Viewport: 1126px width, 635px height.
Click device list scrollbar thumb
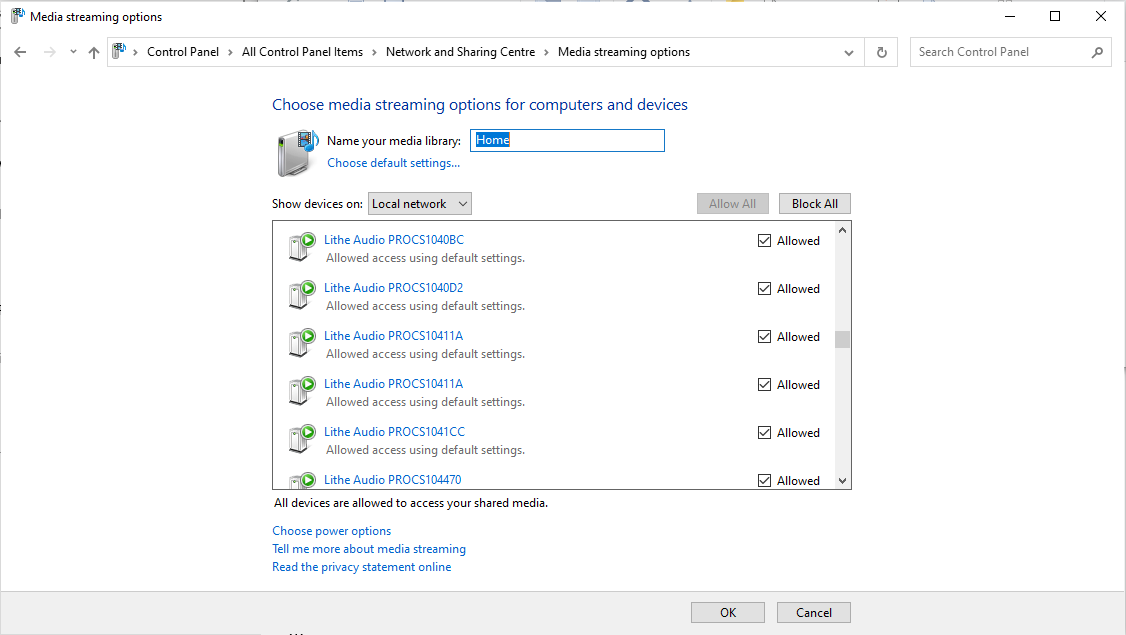click(842, 339)
